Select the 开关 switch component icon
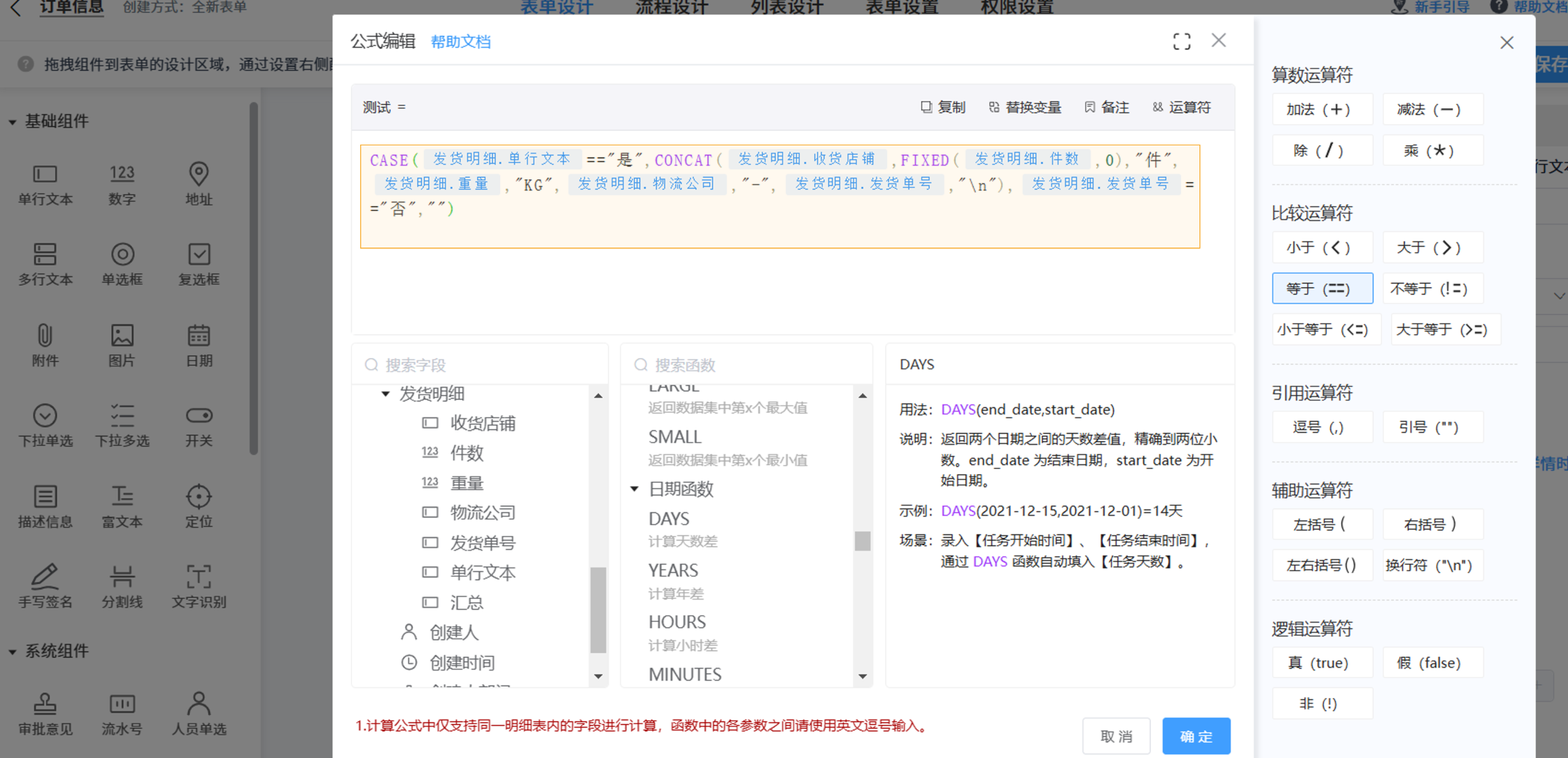Viewport: 1568px width, 758px height. tap(199, 415)
